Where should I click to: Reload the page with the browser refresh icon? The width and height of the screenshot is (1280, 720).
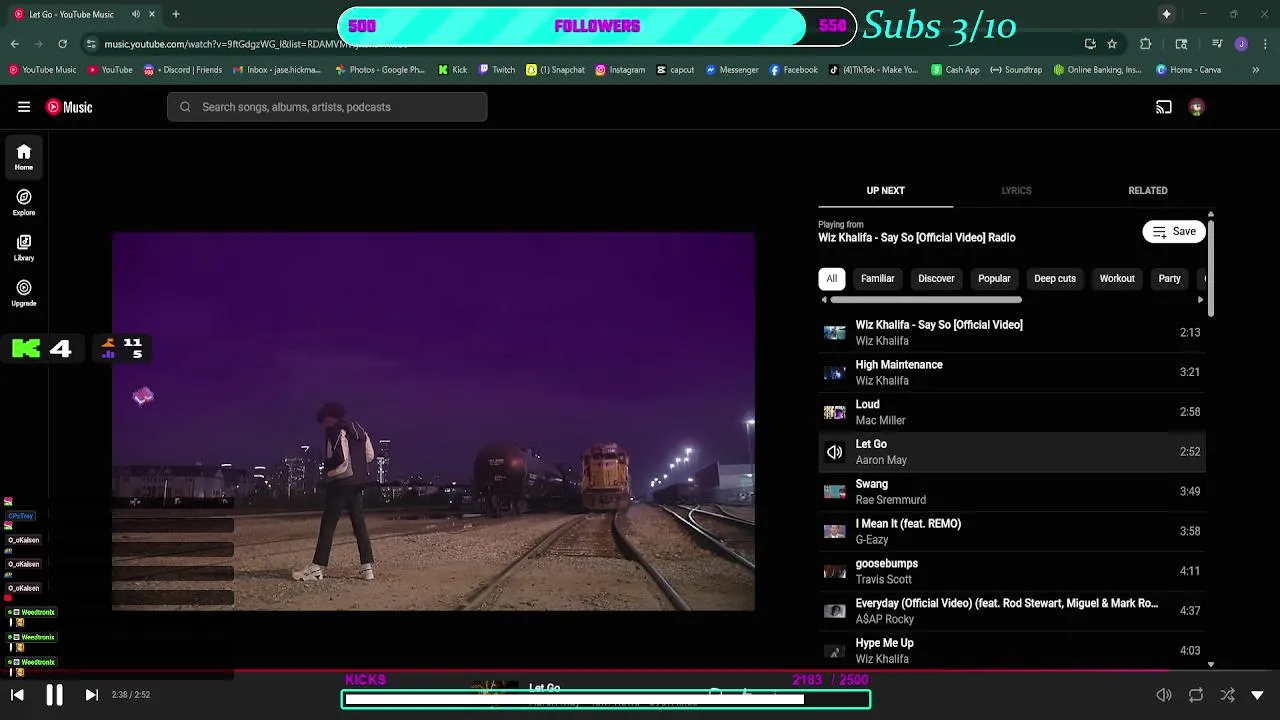62,44
